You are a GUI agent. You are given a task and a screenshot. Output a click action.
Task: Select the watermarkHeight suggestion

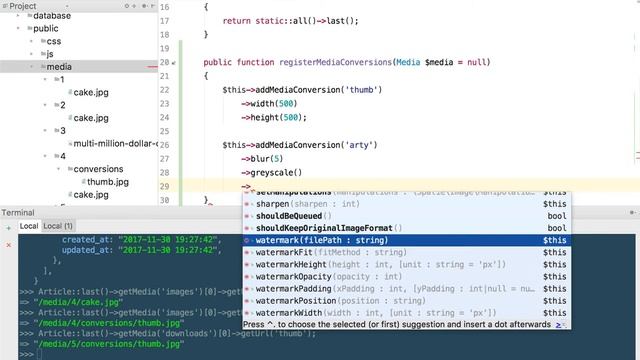pos(406,264)
